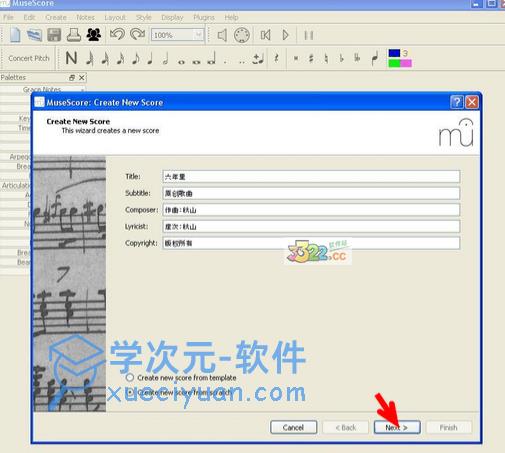Click the Subtitle input field
Image resolution: width=505 pixels, height=453 pixels.
(311, 193)
